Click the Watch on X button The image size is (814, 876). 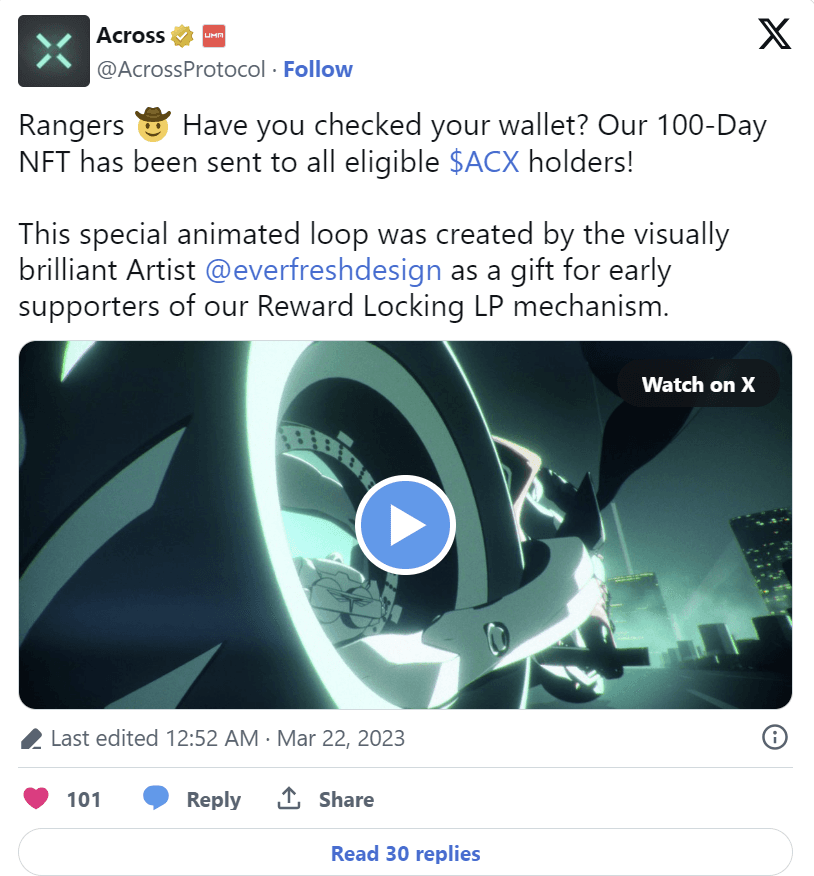pos(698,384)
